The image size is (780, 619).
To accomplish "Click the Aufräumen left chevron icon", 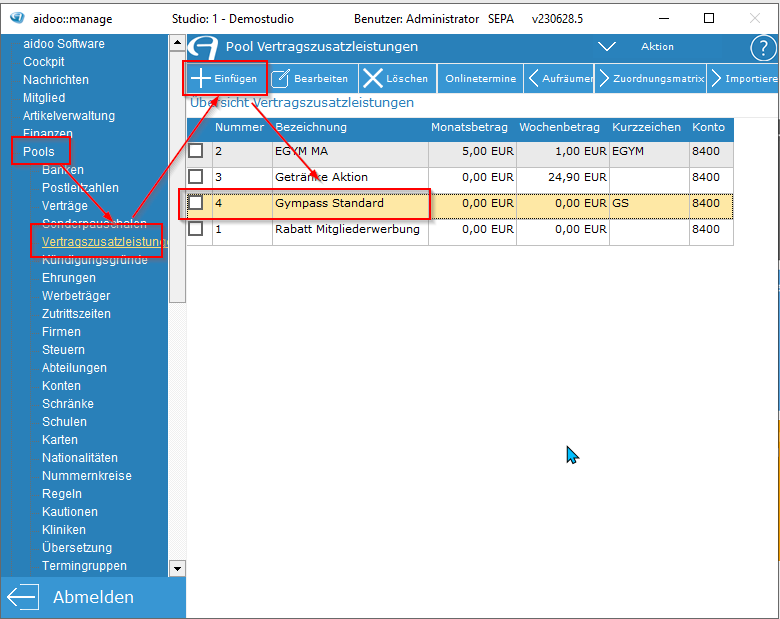I will click(533, 78).
